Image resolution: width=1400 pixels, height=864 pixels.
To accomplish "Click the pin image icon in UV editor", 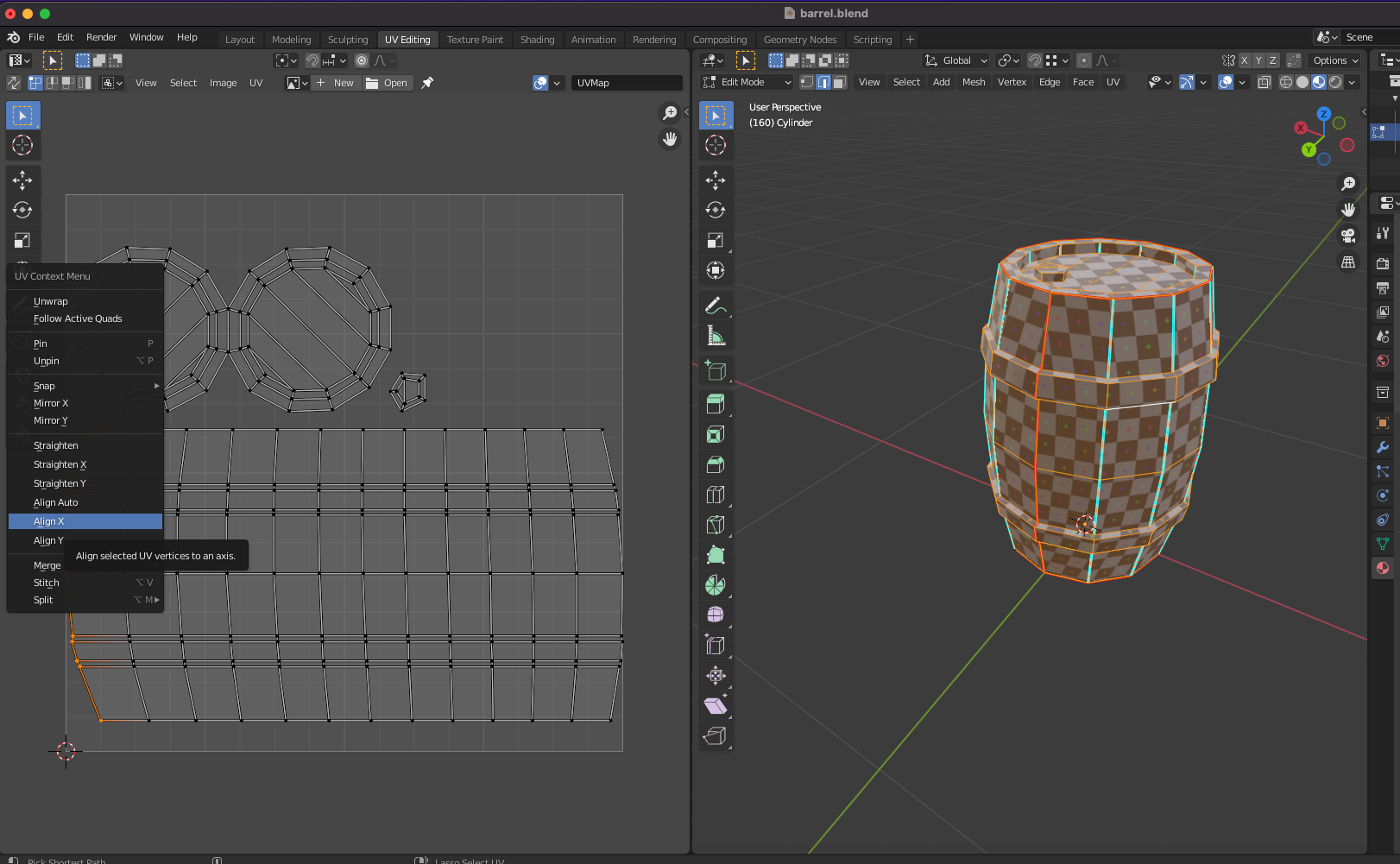I will pos(427,83).
